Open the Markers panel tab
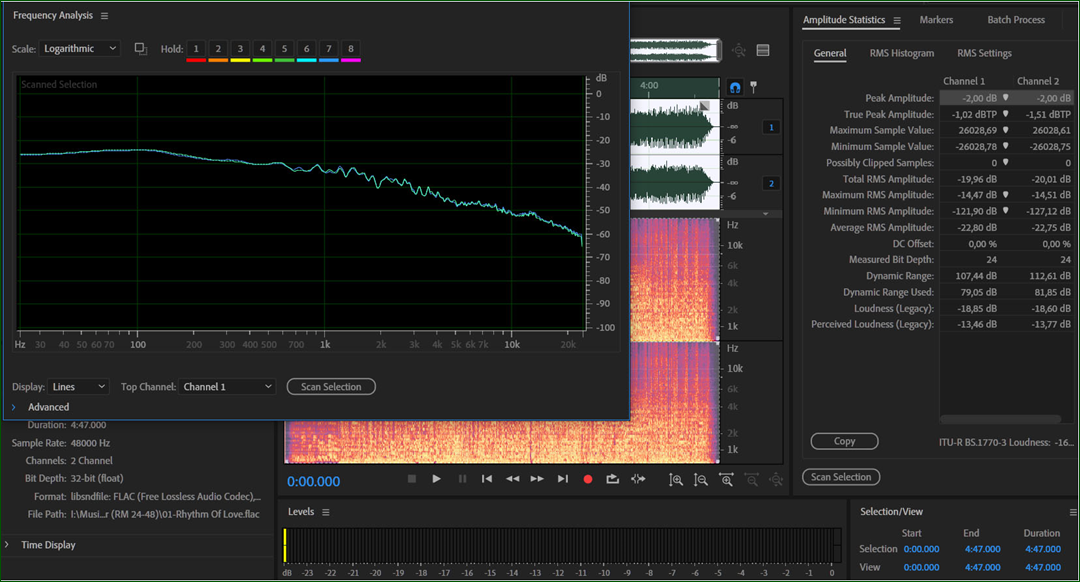1080x582 pixels. point(936,20)
